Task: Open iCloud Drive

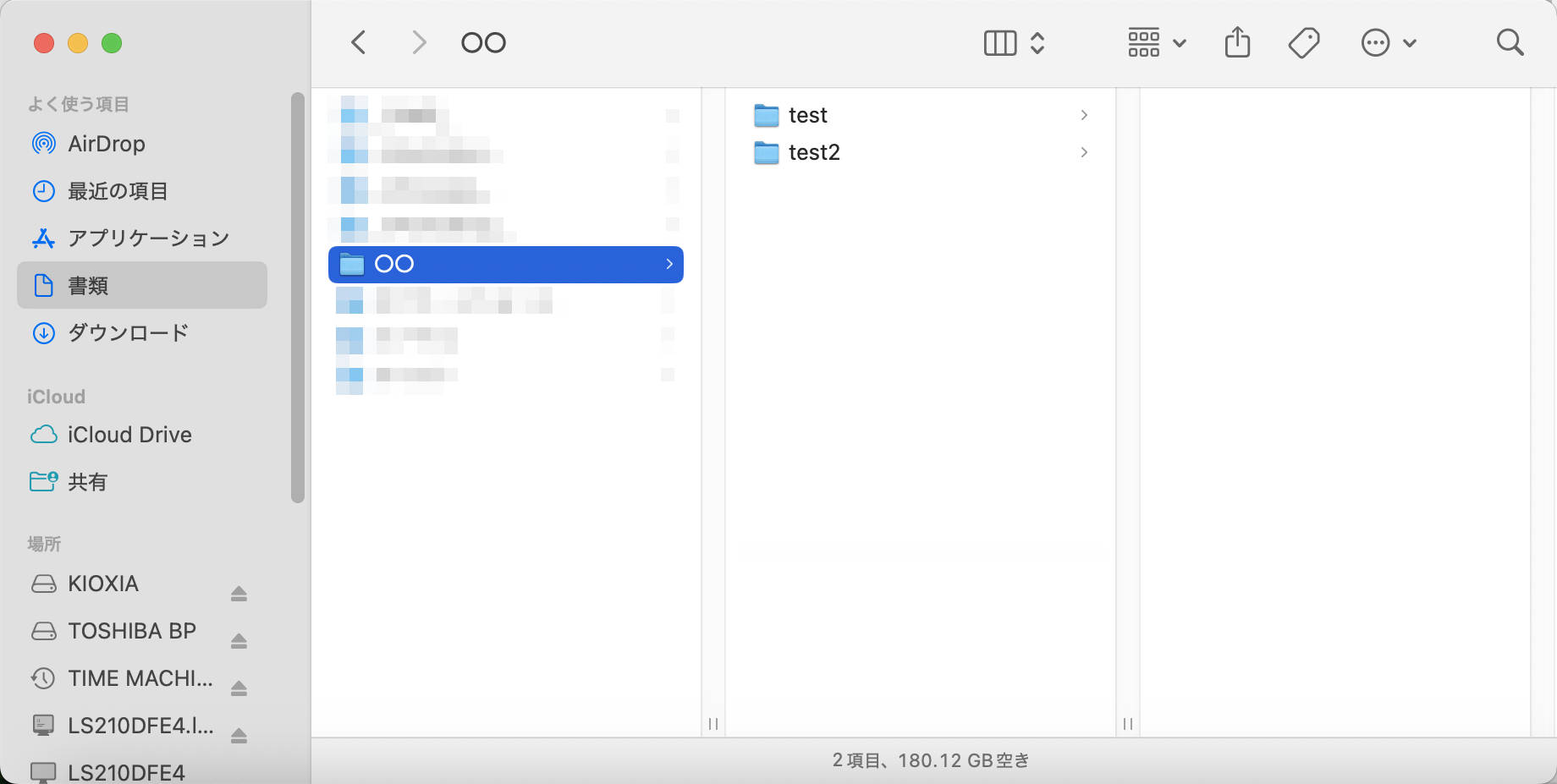Action: pyautogui.click(x=129, y=435)
